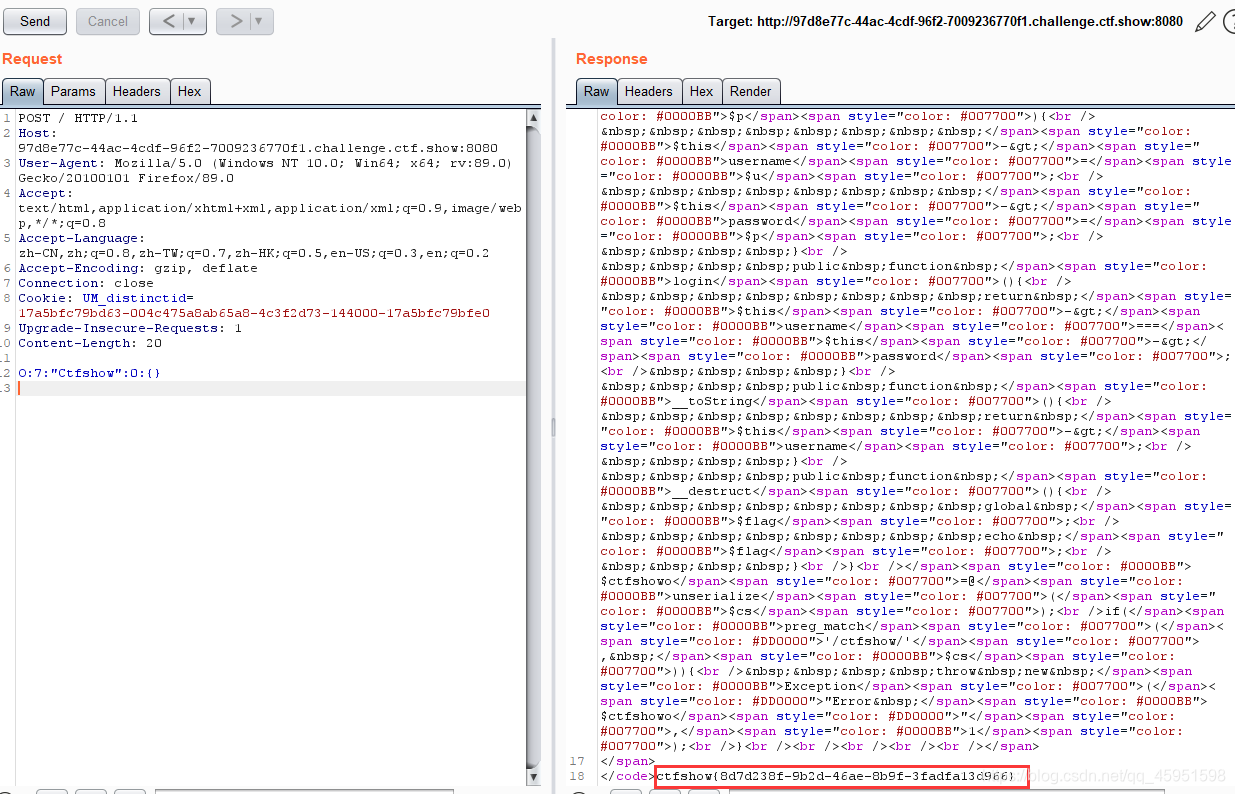Open help via the question mark icon
Screen dimensions: 1235x794
(1228, 21)
